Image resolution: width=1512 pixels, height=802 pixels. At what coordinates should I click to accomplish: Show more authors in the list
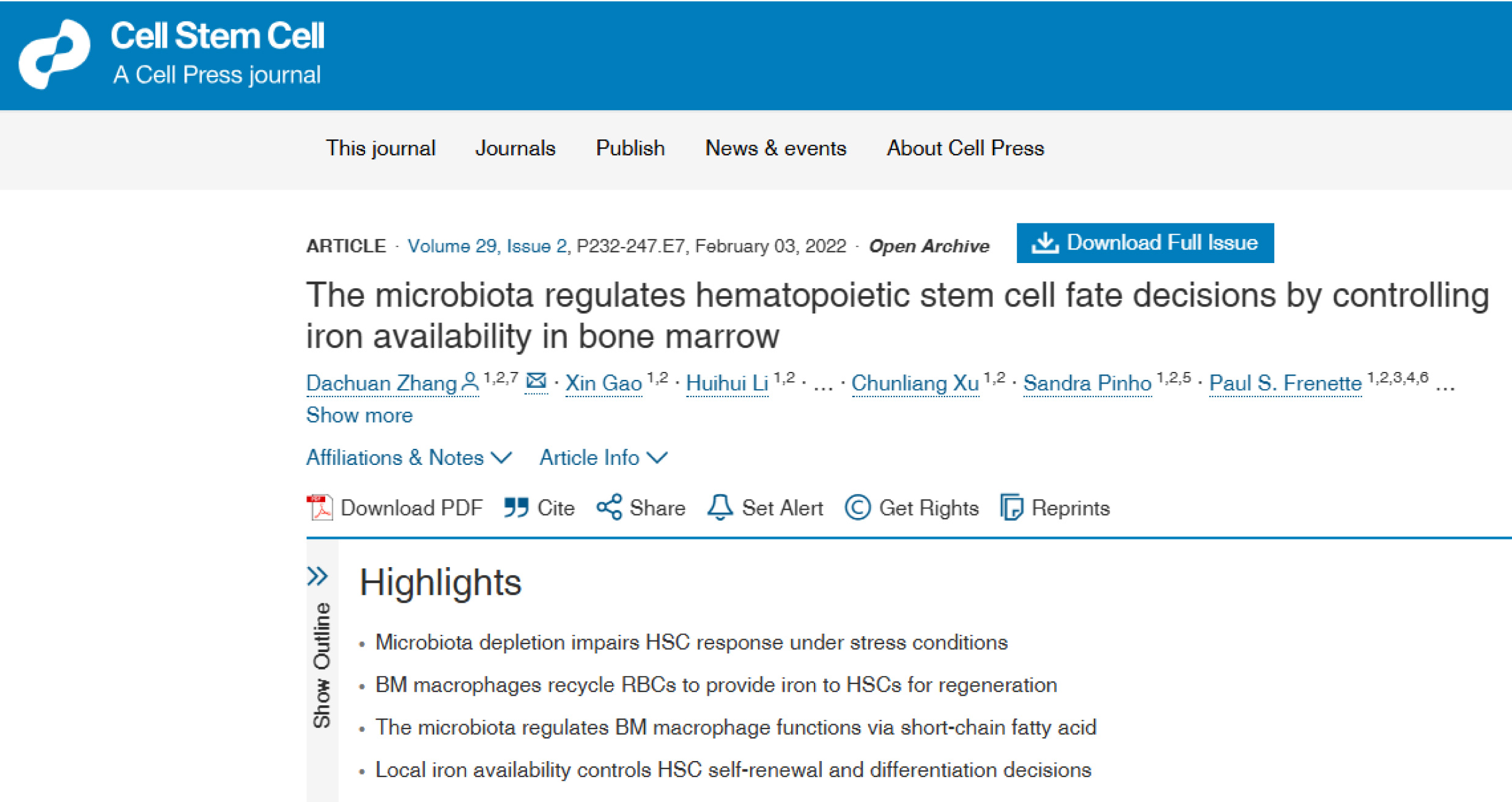coord(359,415)
